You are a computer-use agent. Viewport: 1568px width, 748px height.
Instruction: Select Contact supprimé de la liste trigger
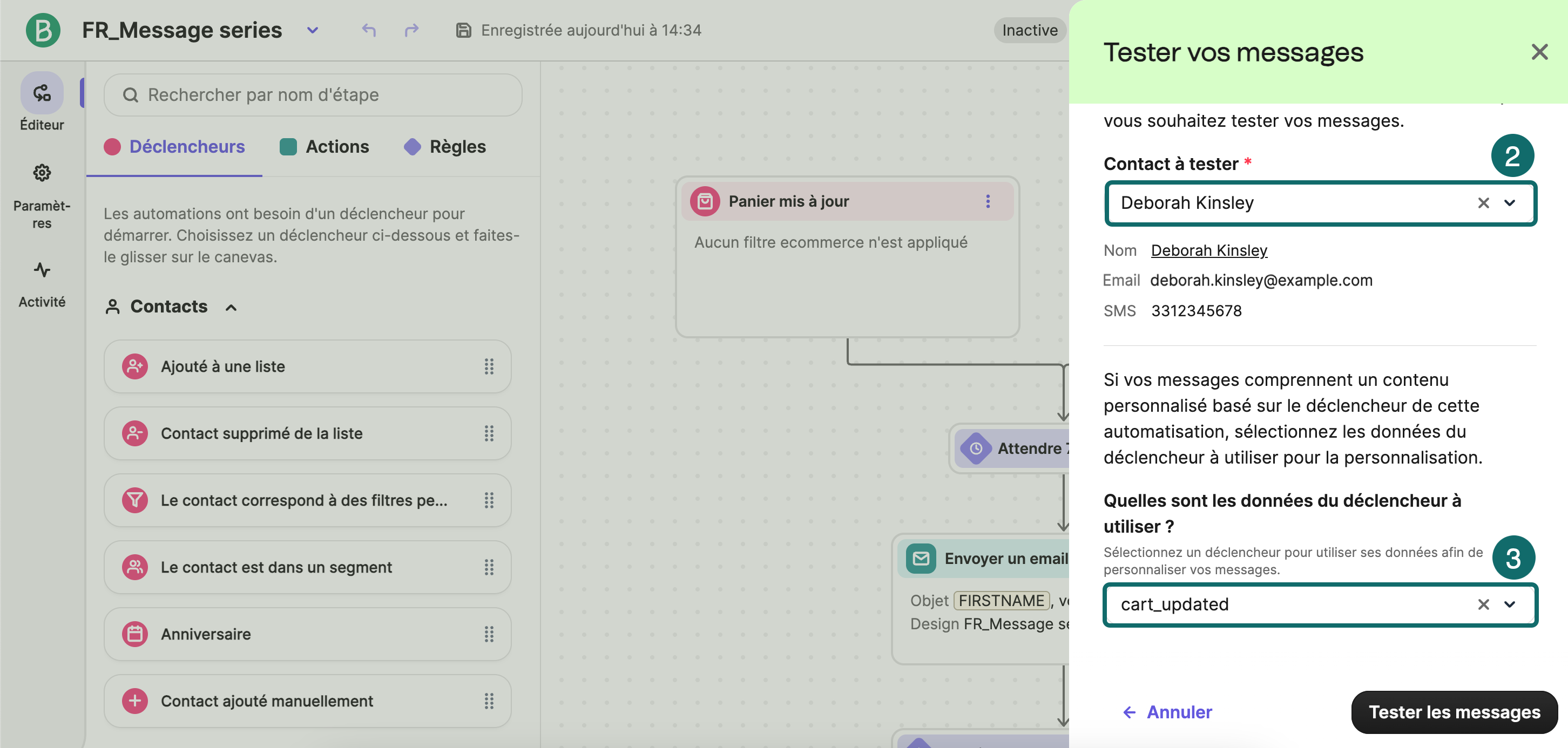point(307,433)
